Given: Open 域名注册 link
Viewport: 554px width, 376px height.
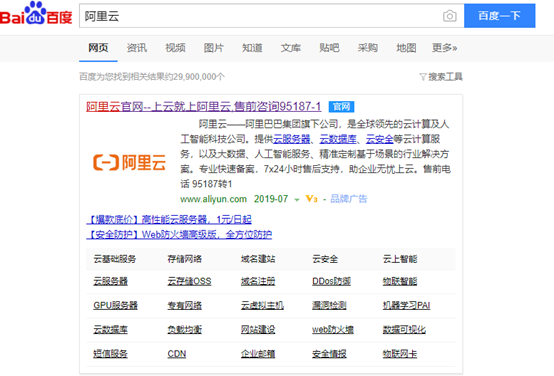Looking at the screenshot, I should coord(258,281).
